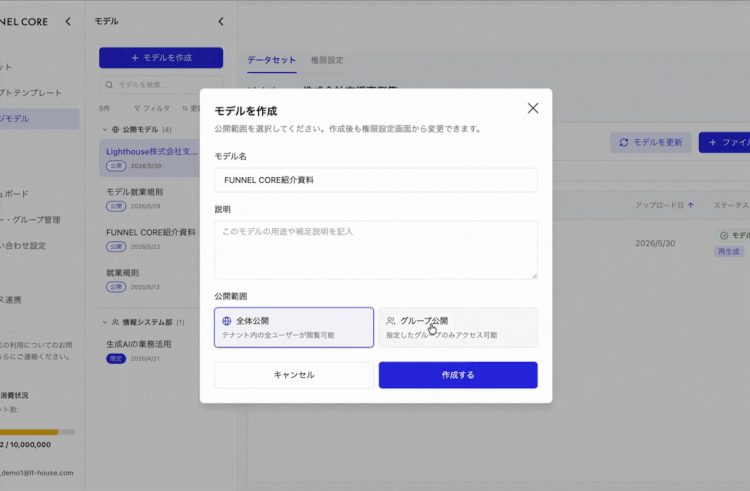Collapse the モデル panel with its chevron
750x491 pixels.
(x=221, y=22)
